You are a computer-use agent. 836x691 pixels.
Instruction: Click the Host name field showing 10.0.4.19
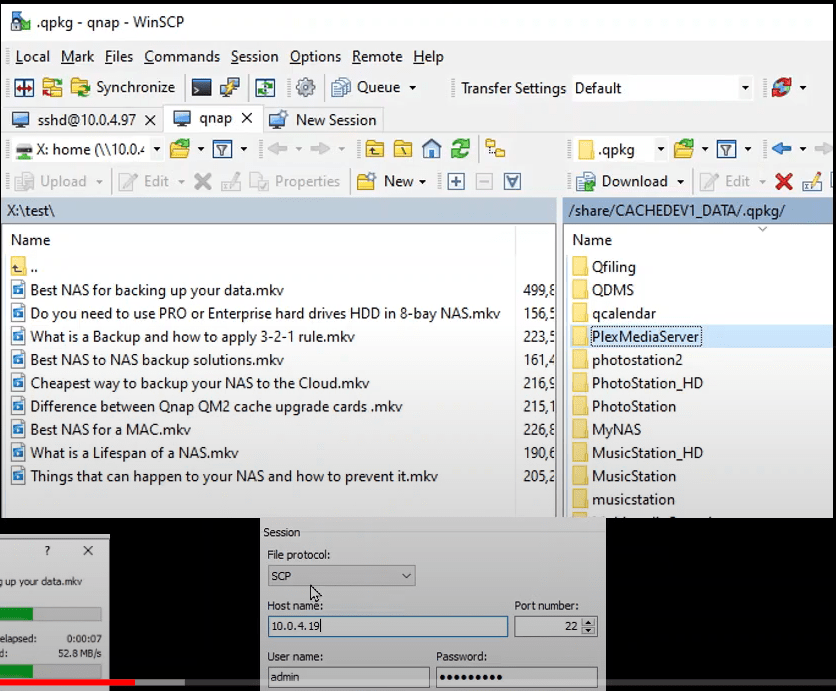pyautogui.click(x=388, y=626)
